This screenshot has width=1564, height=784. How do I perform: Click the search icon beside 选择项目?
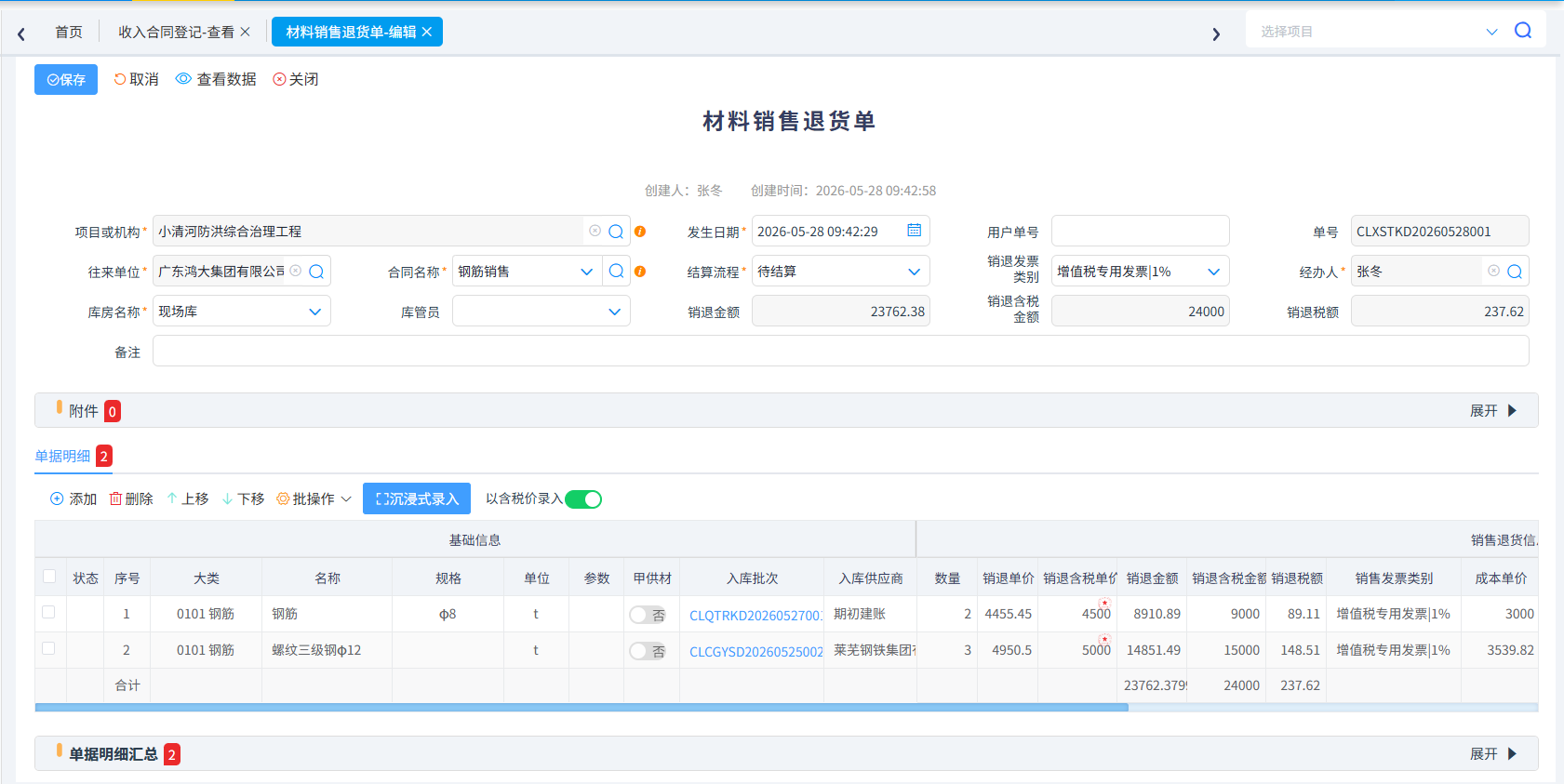[x=1523, y=31]
